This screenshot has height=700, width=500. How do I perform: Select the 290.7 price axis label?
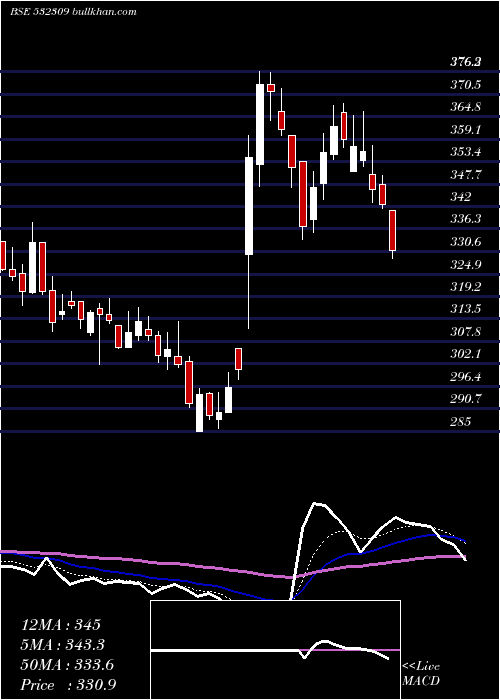coord(465,399)
